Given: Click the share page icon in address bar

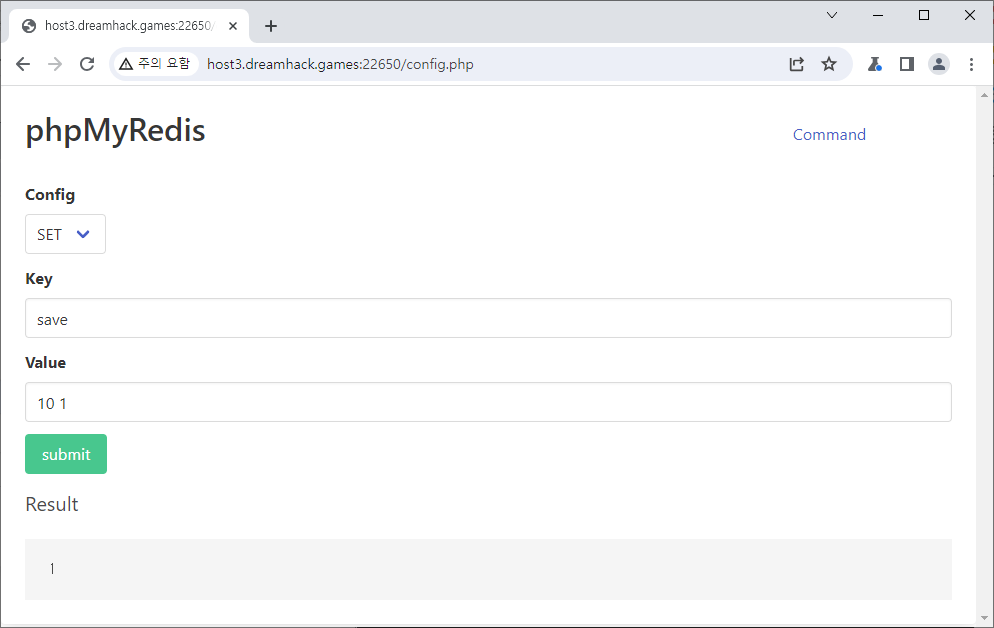Looking at the screenshot, I should point(796,64).
